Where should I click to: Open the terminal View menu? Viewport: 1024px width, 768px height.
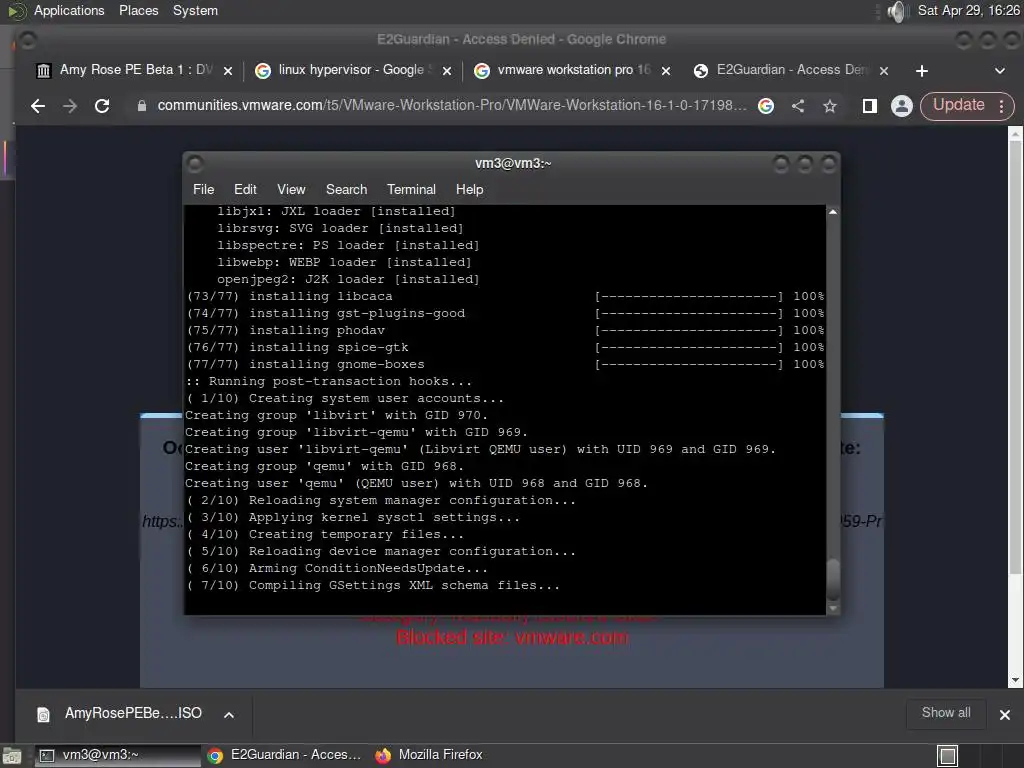[291, 189]
